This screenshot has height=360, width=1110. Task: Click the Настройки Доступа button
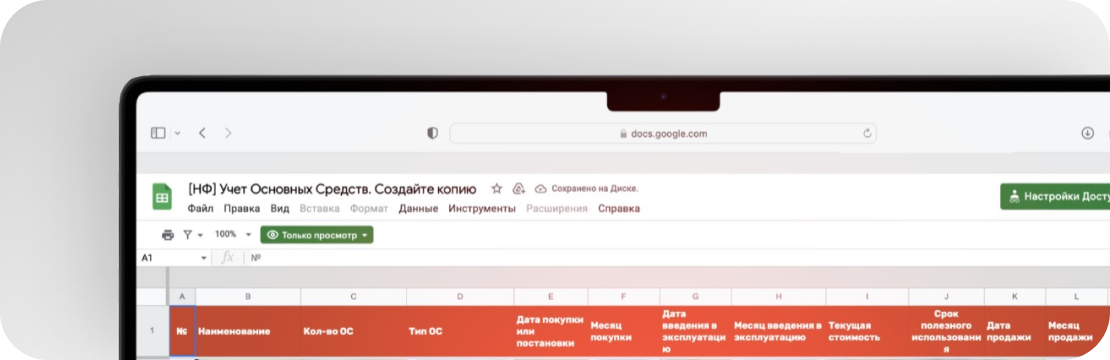click(x=1055, y=197)
